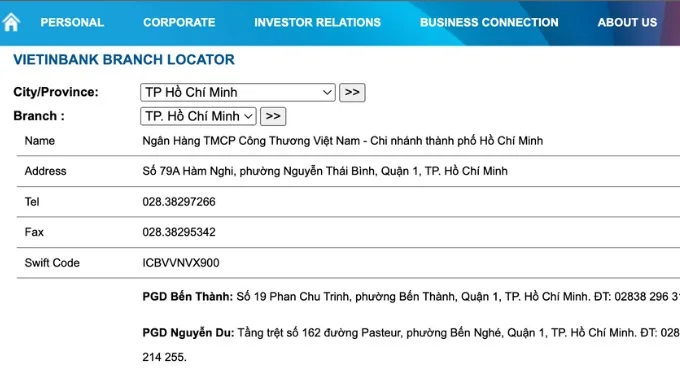The image size is (680, 382).
Task: Click the Tel number 028.38297266
Action: pyautogui.click(x=179, y=202)
